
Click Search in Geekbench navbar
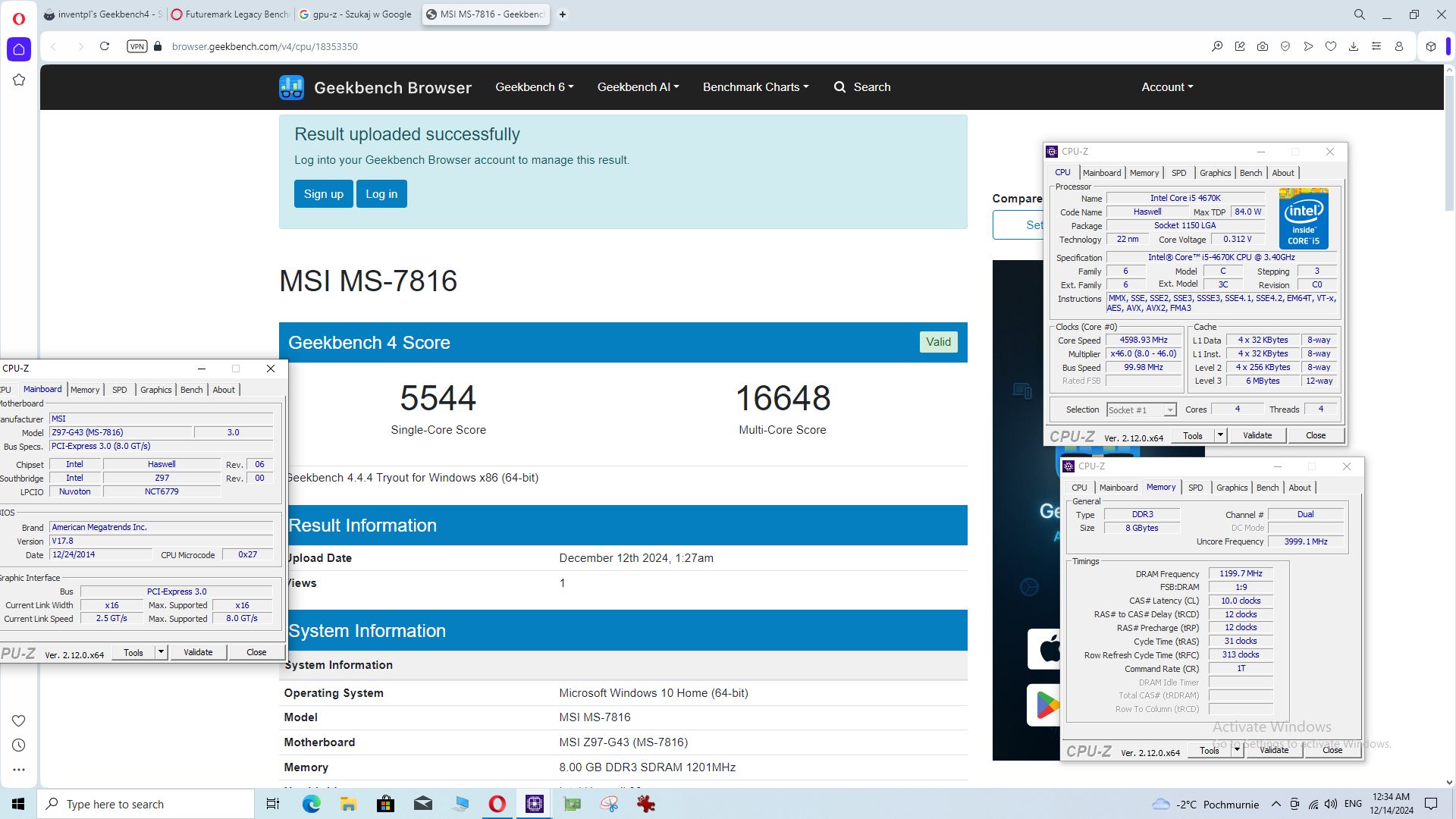coord(862,87)
